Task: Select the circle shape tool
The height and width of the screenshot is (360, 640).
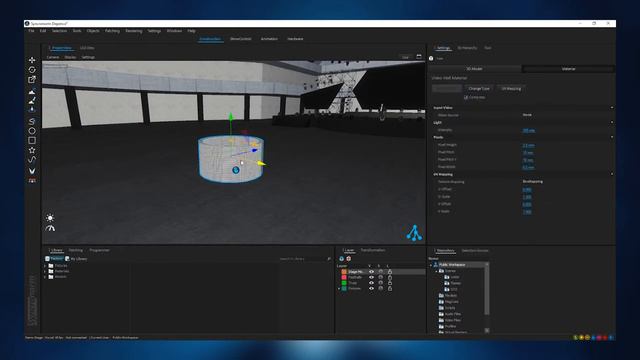Action: coord(32,131)
